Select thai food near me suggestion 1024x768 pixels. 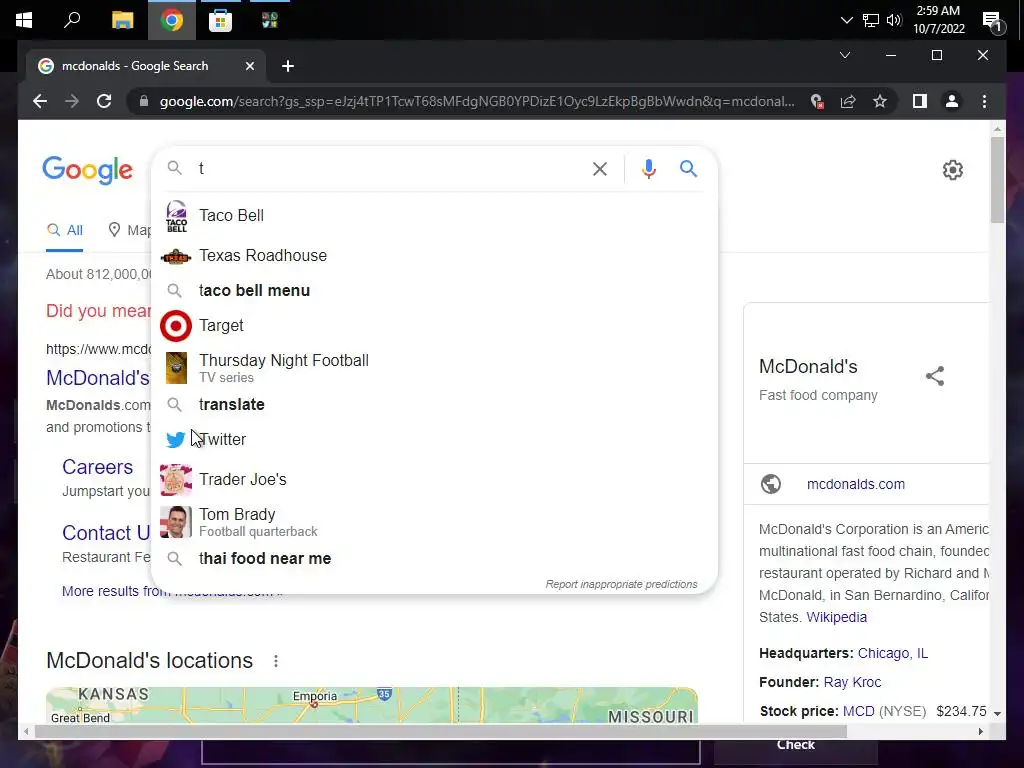434,558
